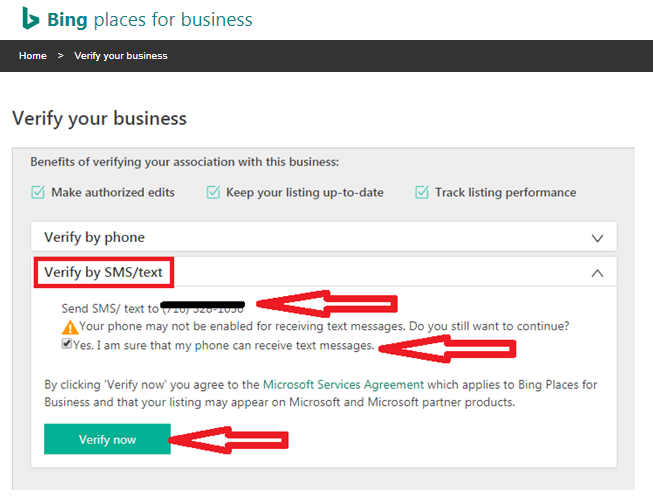Go to Home breadcrumb
The width and height of the screenshot is (653, 502).
[x=32, y=56]
